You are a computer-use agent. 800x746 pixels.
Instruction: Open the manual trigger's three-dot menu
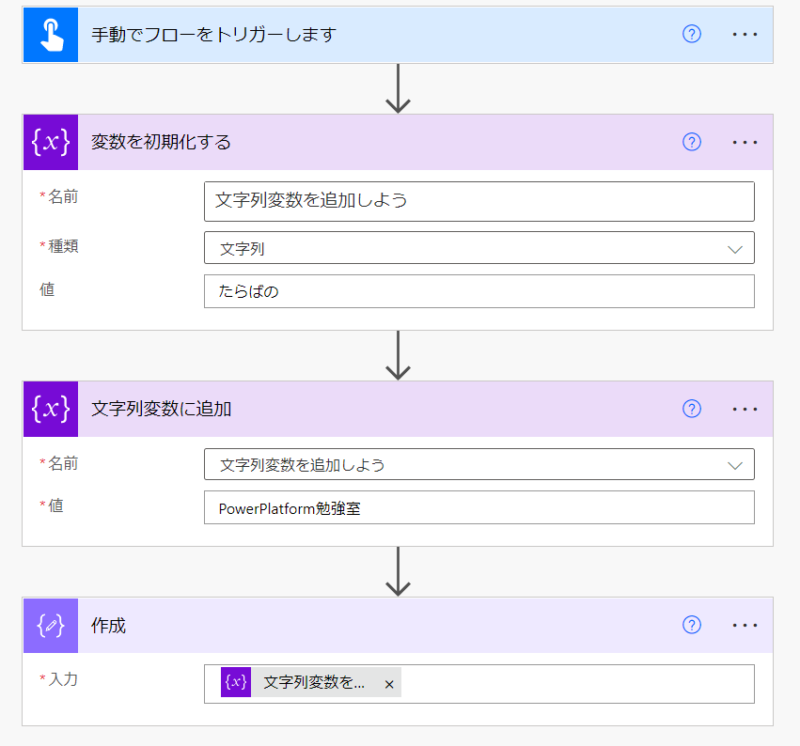point(745,34)
